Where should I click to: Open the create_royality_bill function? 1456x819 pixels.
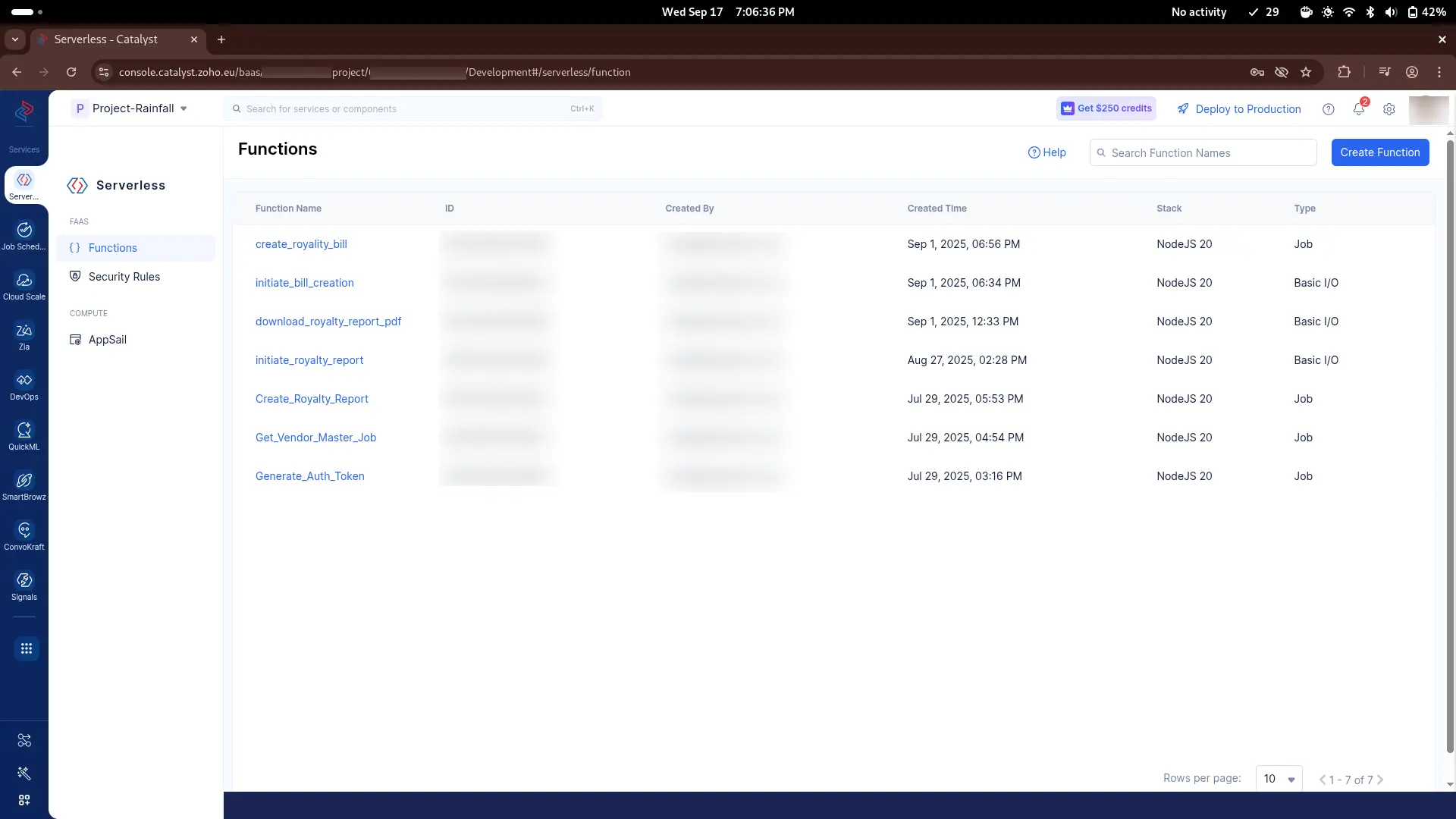point(301,243)
